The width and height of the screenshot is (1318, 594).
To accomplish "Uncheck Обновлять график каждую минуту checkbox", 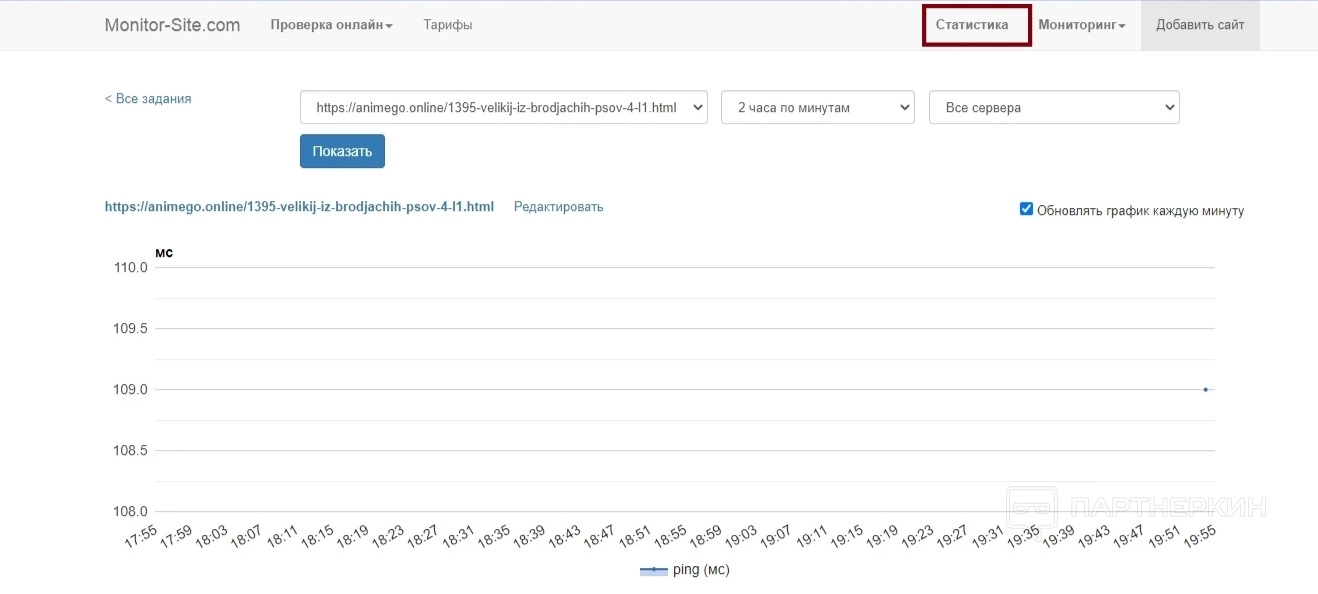I will tap(1026, 209).
